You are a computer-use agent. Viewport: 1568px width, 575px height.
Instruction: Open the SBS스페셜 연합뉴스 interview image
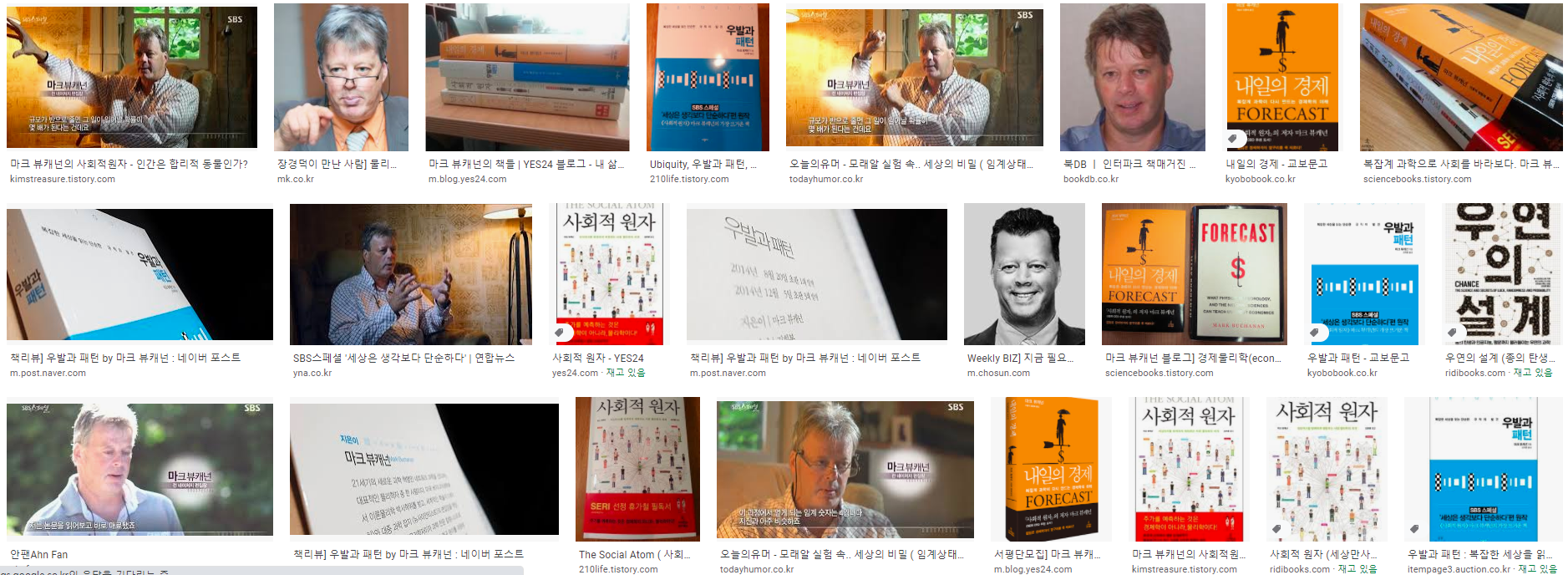(x=411, y=274)
